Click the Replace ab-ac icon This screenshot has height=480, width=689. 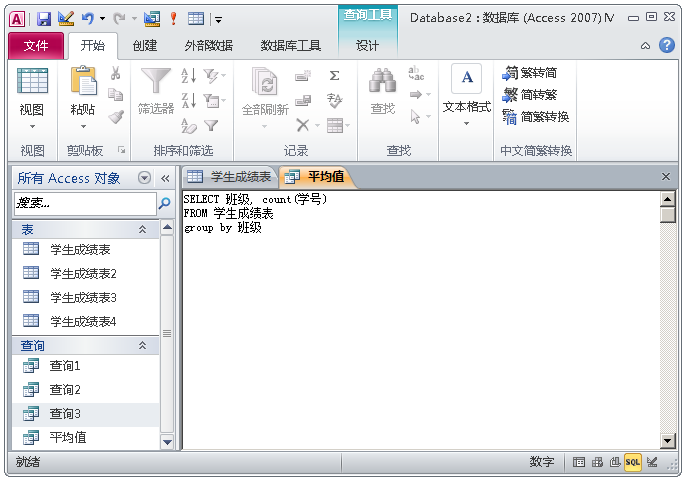(x=416, y=73)
